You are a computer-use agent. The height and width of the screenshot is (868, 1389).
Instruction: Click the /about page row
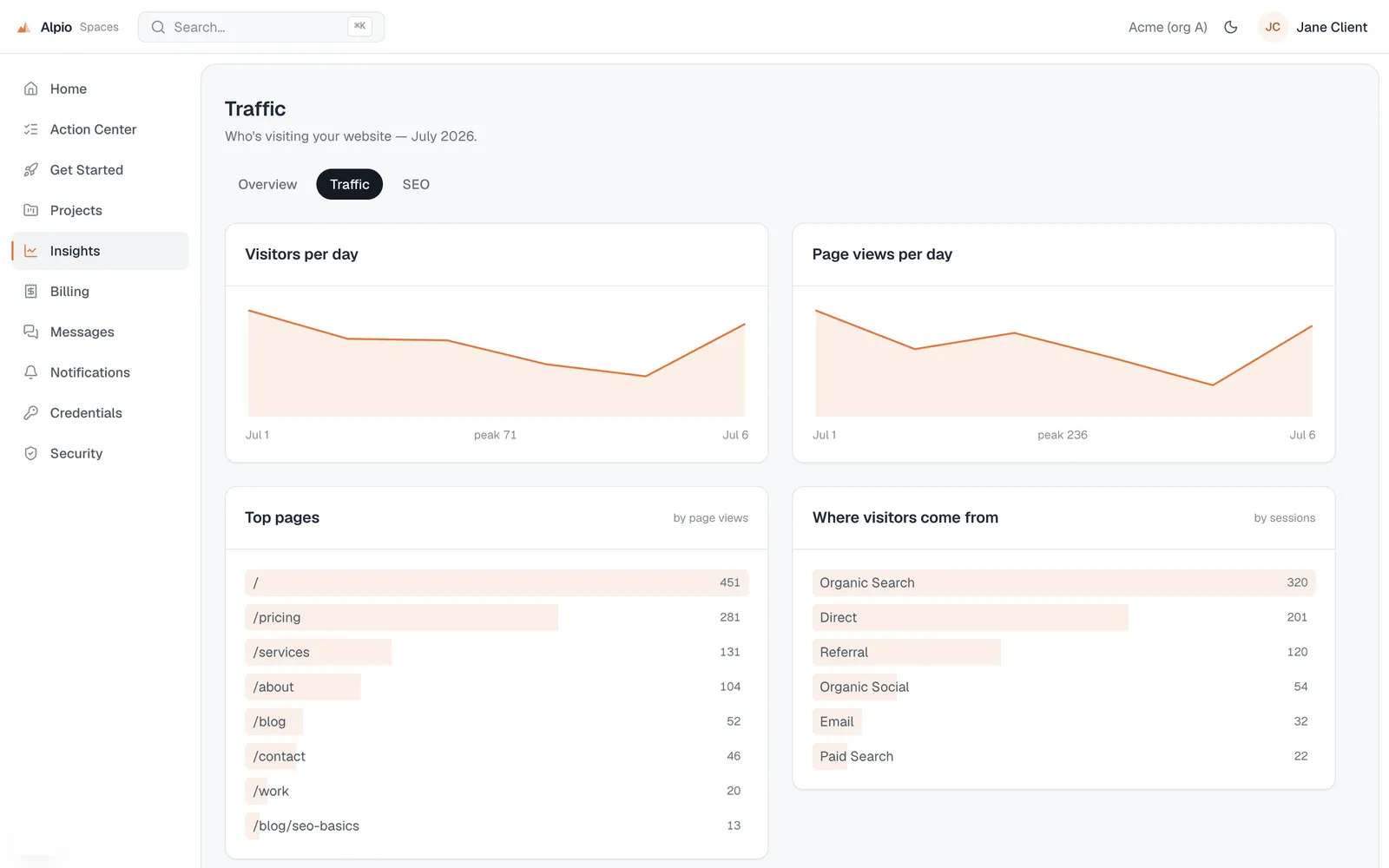coord(497,687)
